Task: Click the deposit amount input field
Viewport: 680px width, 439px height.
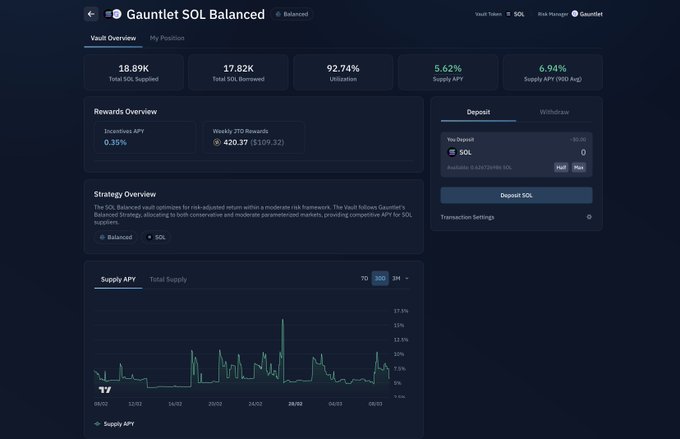Action: [x=540, y=152]
